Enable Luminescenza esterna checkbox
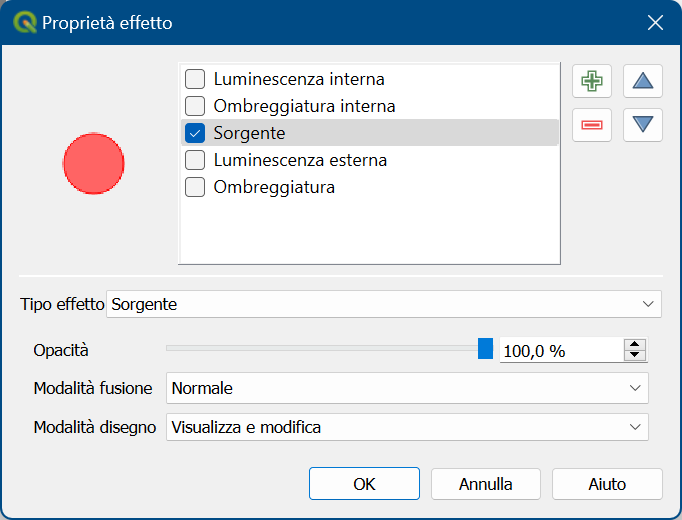Image resolution: width=682 pixels, height=520 pixels. coord(195,160)
